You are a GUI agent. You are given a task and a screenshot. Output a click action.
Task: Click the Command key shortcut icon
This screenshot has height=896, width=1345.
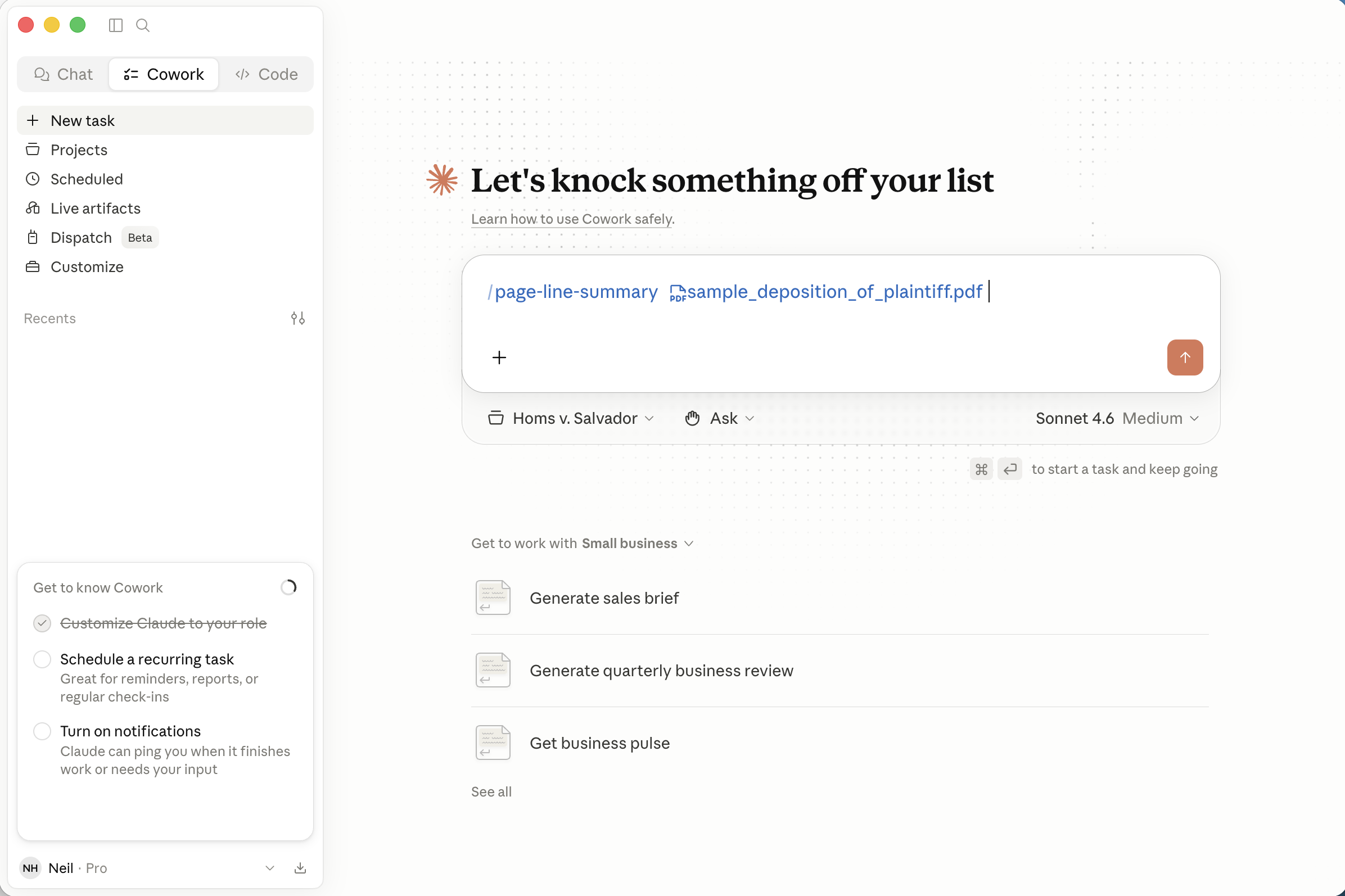pyautogui.click(x=981, y=469)
